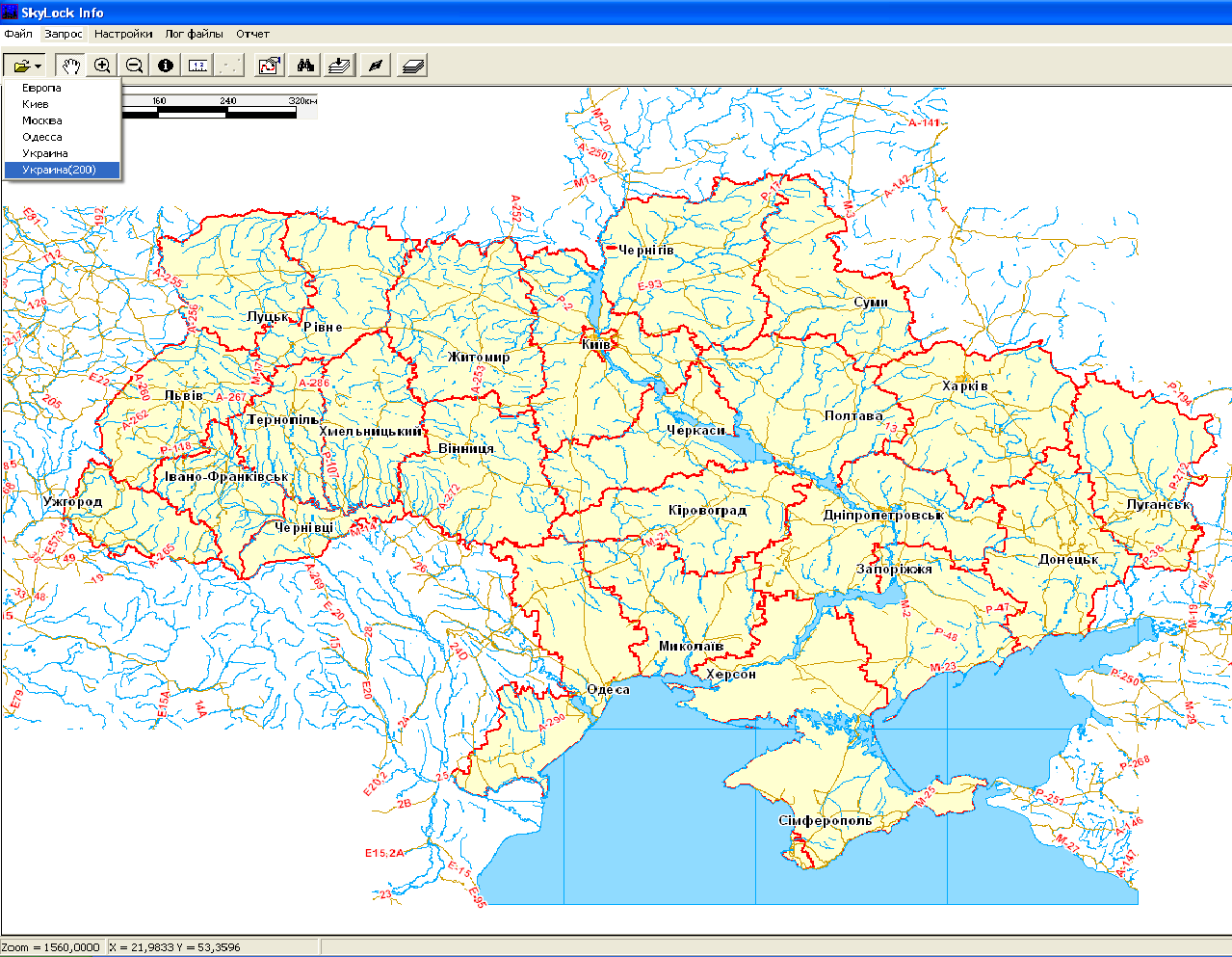Click the Запоріжжя city label
This screenshot has width=1232, height=957.
[x=894, y=569]
